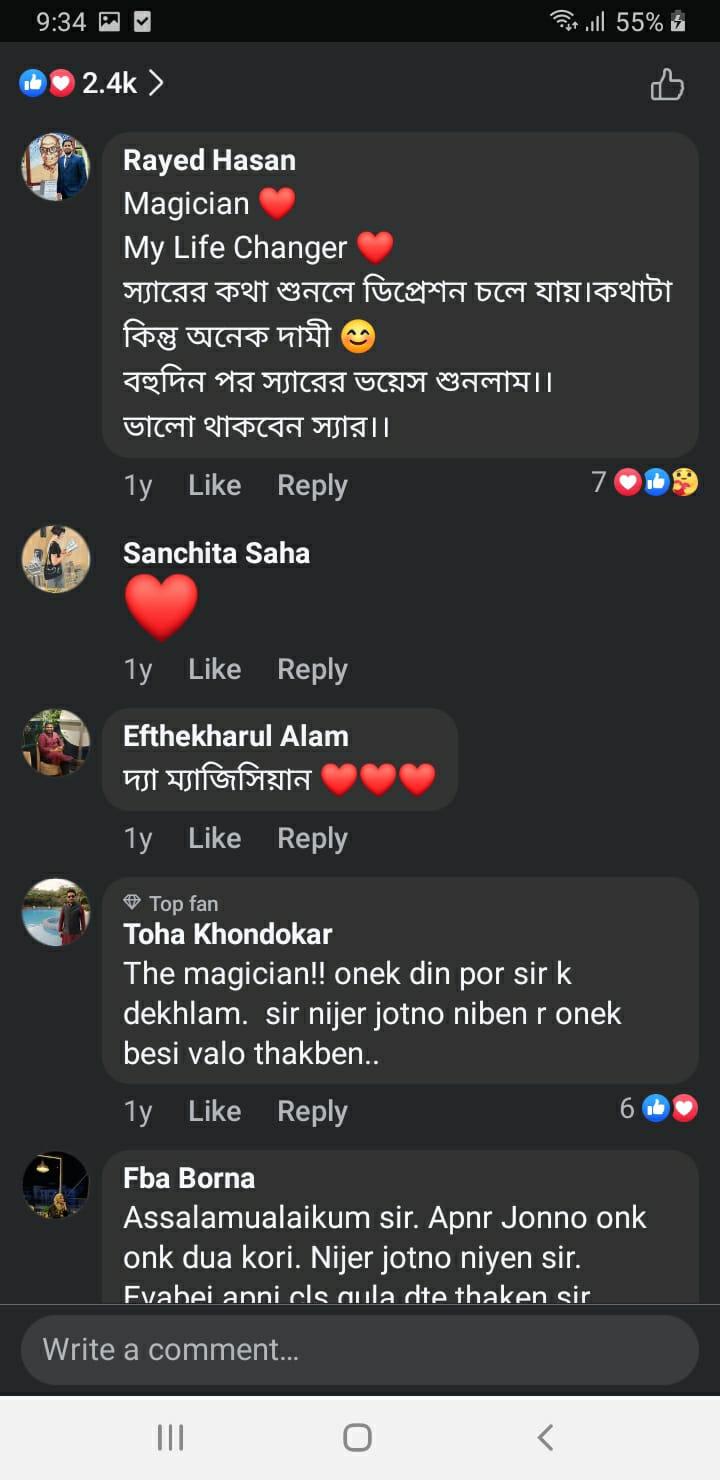This screenshot has width=720, height=1480.
Task: Open Fba Borna's profile name link
Action: pyautogui.click(x=189, y=1178)
